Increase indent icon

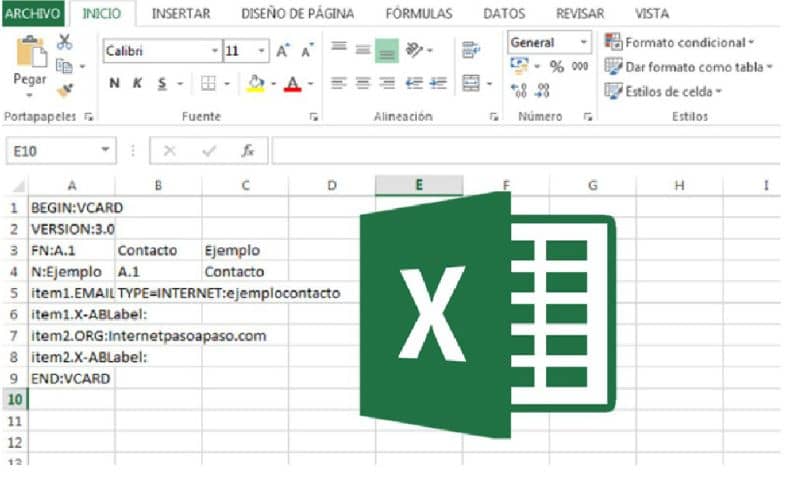click(x=439, y=83)
